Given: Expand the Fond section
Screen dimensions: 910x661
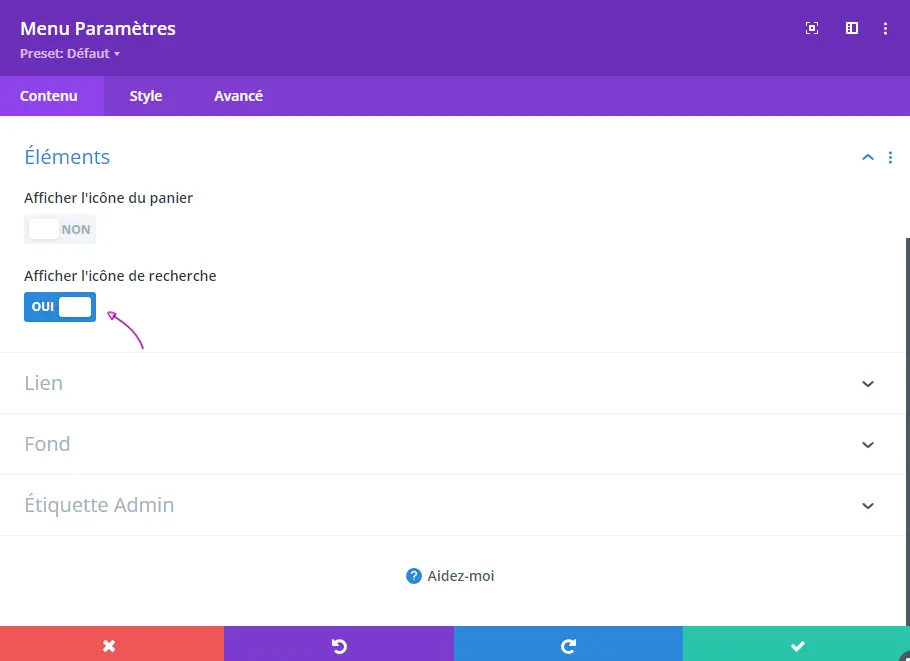Looking at the screenshot, I should click(867, 445).
